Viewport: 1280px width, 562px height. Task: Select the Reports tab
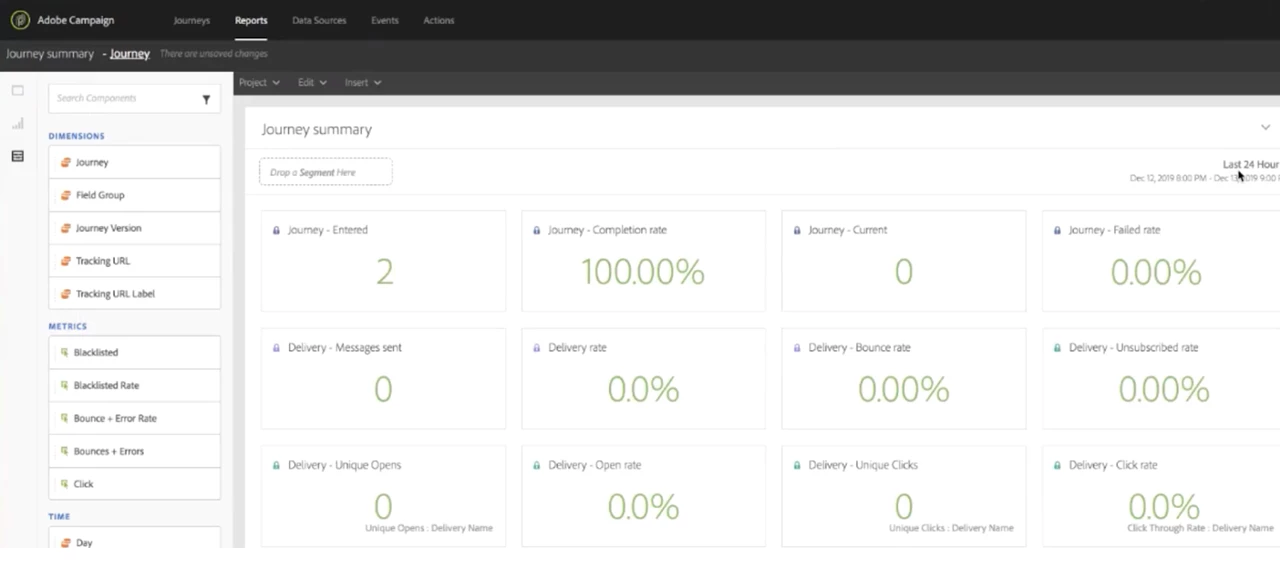[x=251, y=20]
